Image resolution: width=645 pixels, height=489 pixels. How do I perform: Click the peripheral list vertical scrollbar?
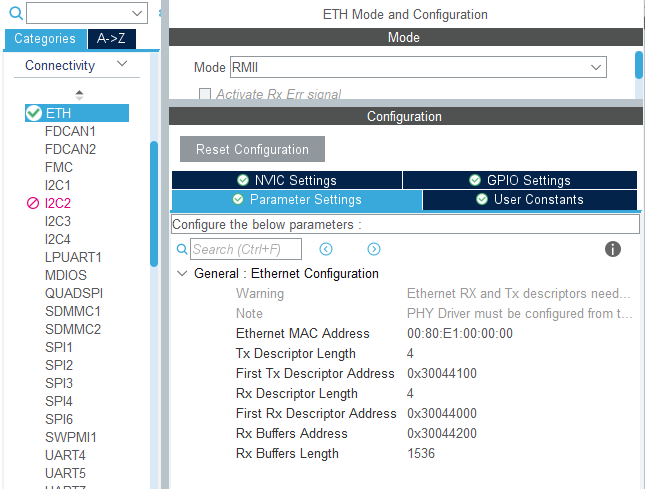(x=154, y=204)
